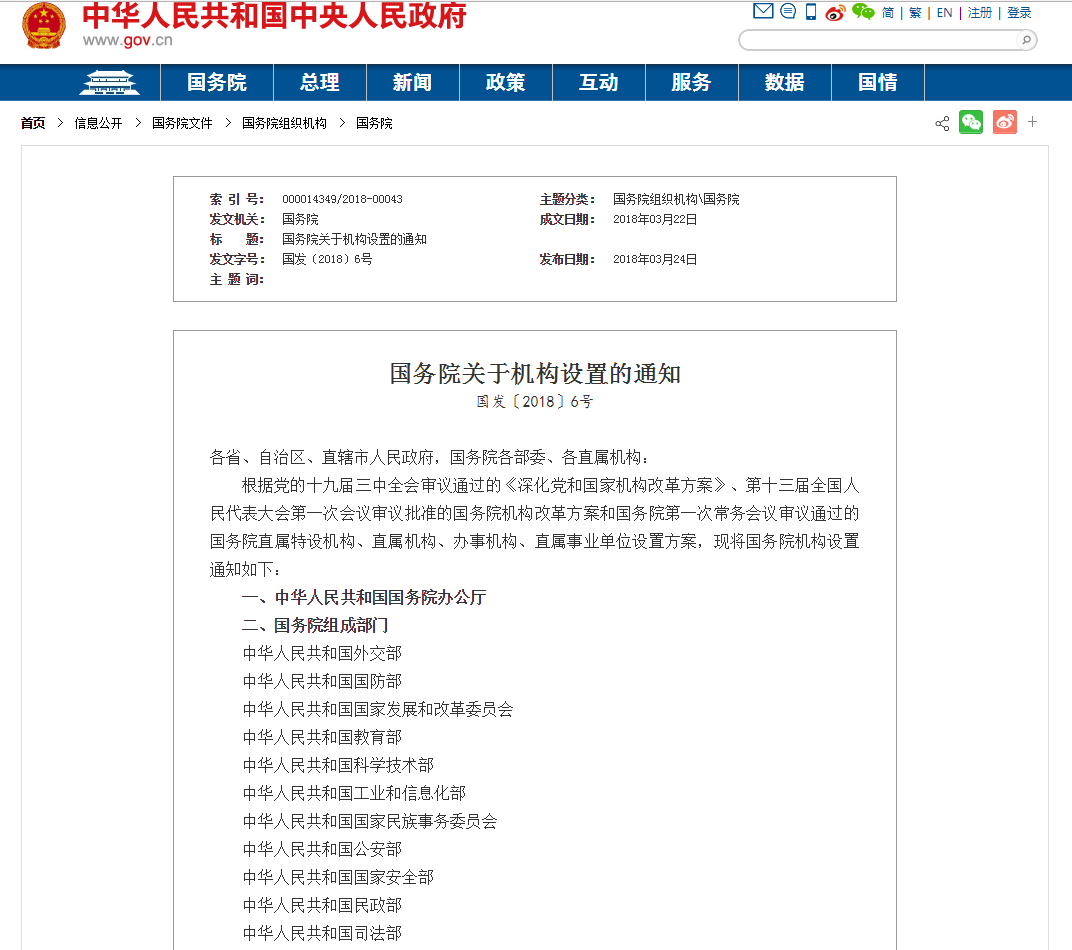Click the government building home icon in navbar
1072x950 pixels.
[x=109, y=83]
